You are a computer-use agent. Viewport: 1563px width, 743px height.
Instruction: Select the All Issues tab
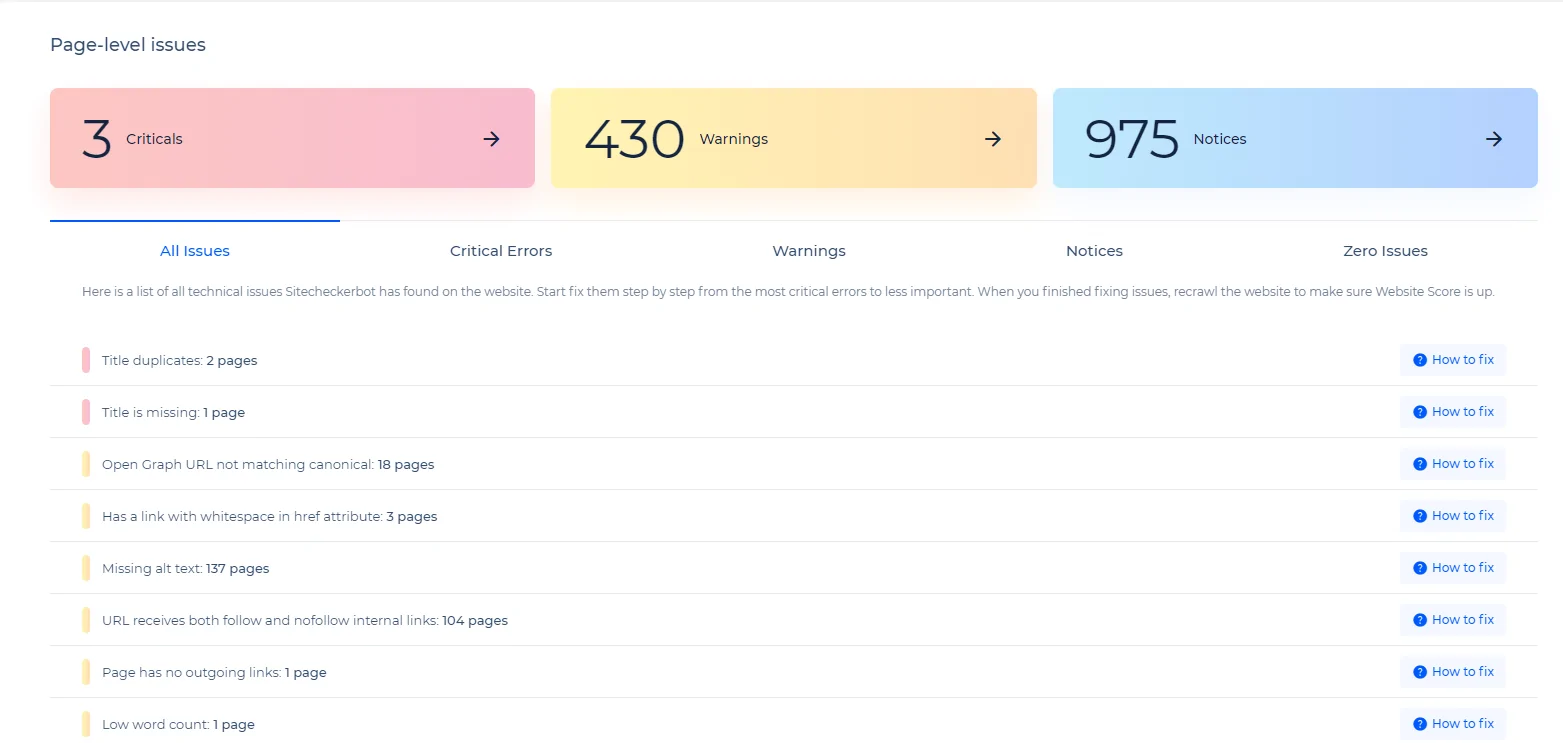point(195,251)
